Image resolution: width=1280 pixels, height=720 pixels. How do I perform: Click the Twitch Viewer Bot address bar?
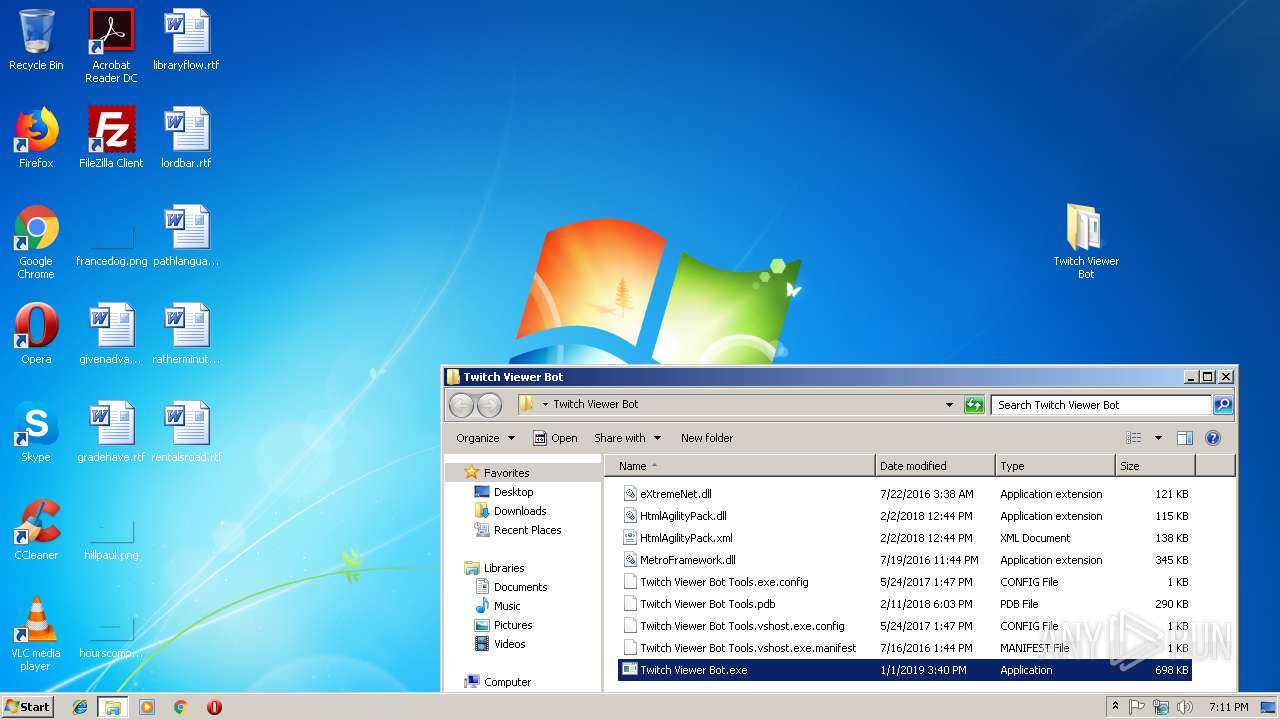[738, 405]
